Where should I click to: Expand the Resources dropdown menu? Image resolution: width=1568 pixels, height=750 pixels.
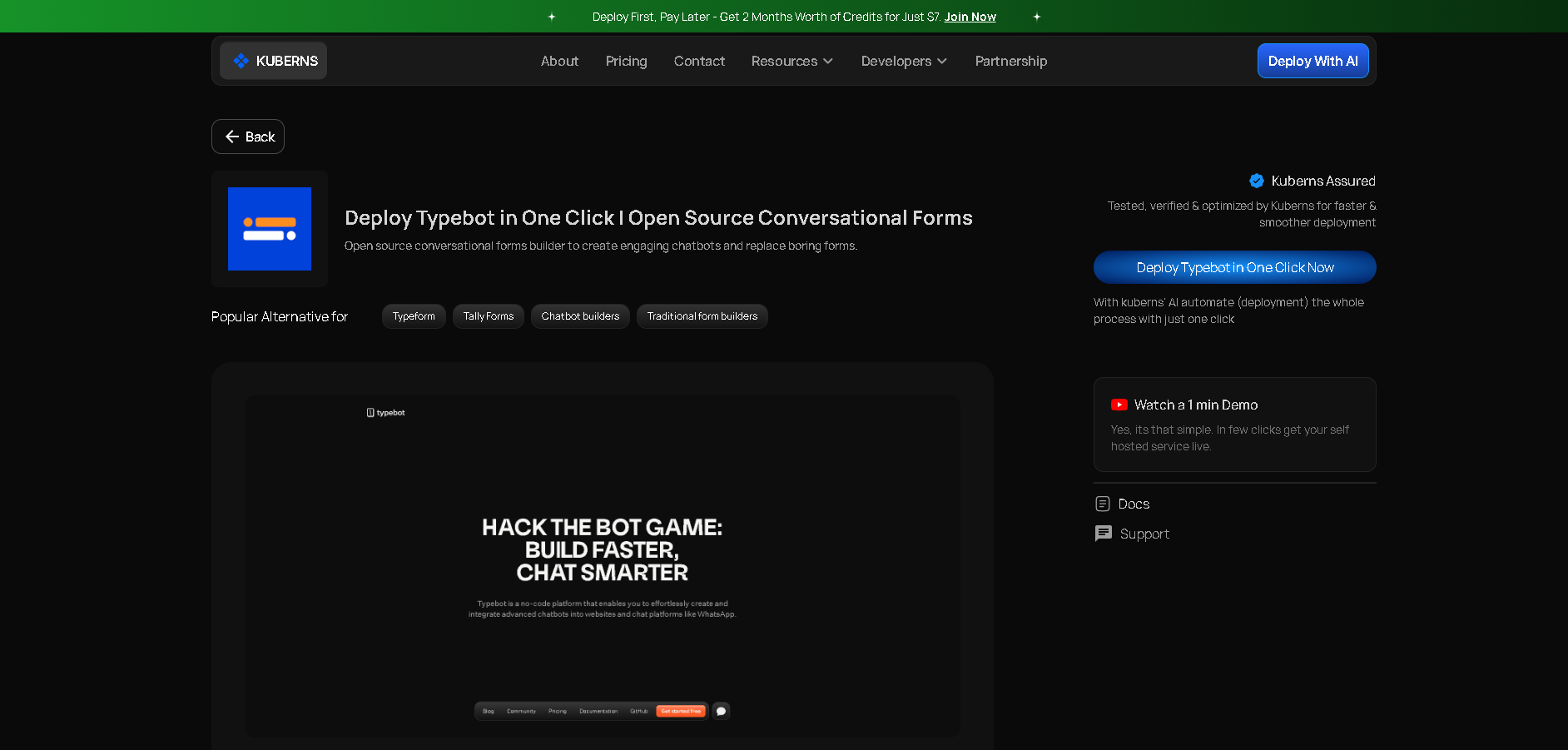(x=791, y=61)
